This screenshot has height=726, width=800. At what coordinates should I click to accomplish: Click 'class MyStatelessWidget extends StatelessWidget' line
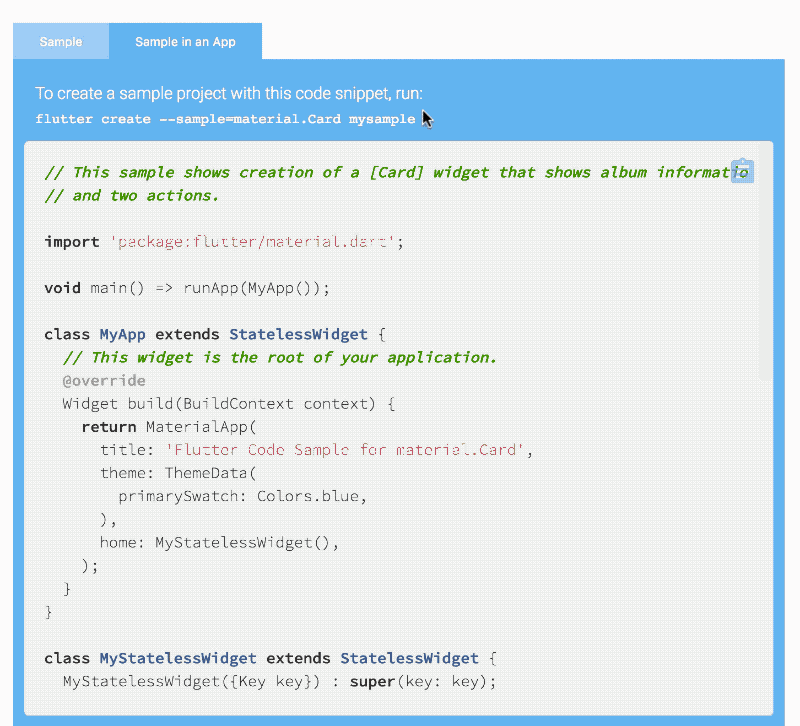click(x=270, y=659)
